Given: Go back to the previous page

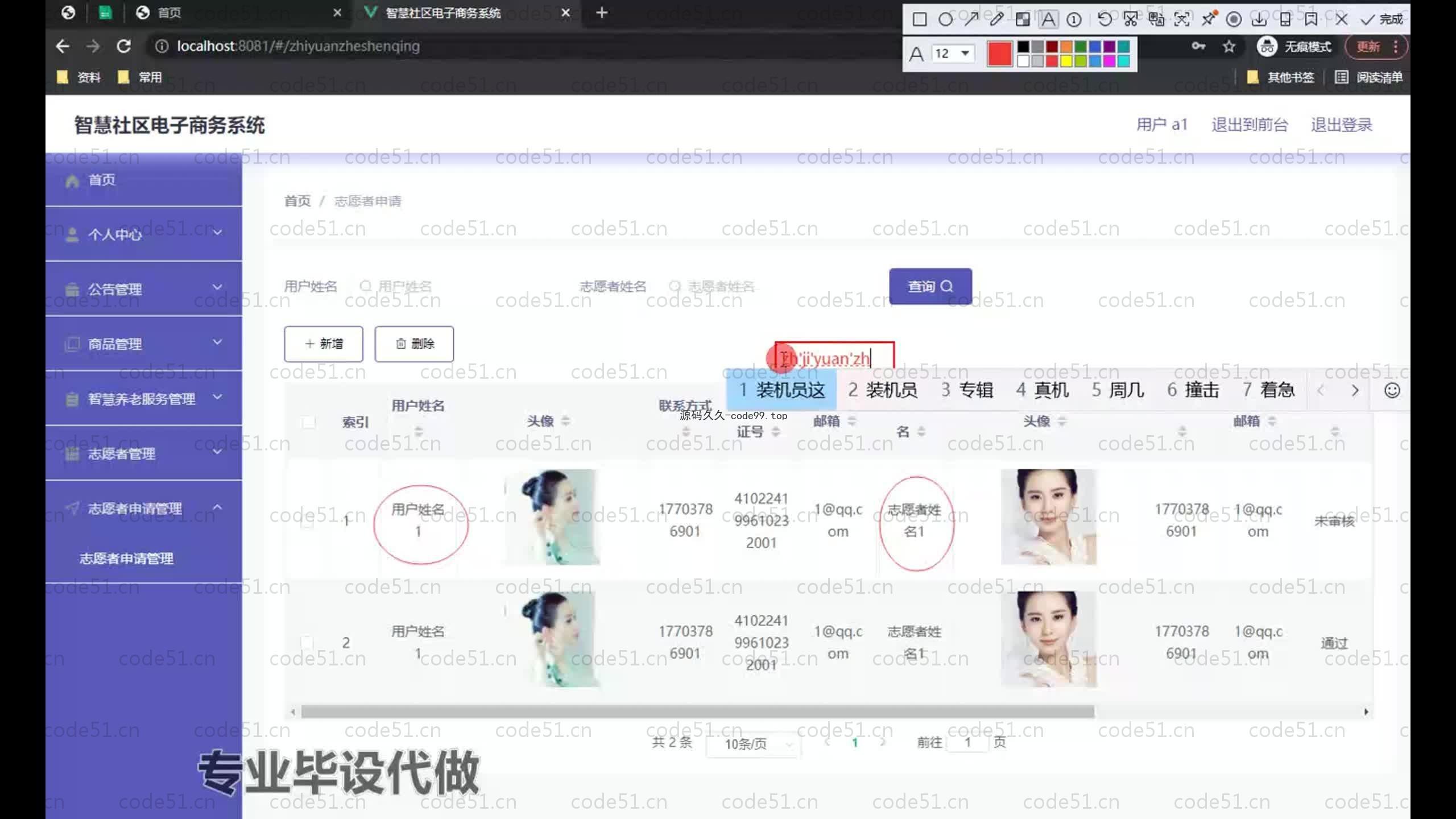Looking at the screenshot, I should click(x=63, y=46).
